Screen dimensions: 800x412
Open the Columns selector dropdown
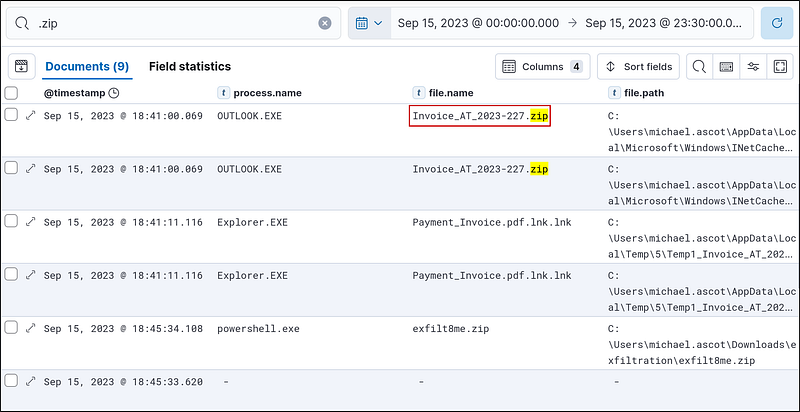tap(542, 67)
